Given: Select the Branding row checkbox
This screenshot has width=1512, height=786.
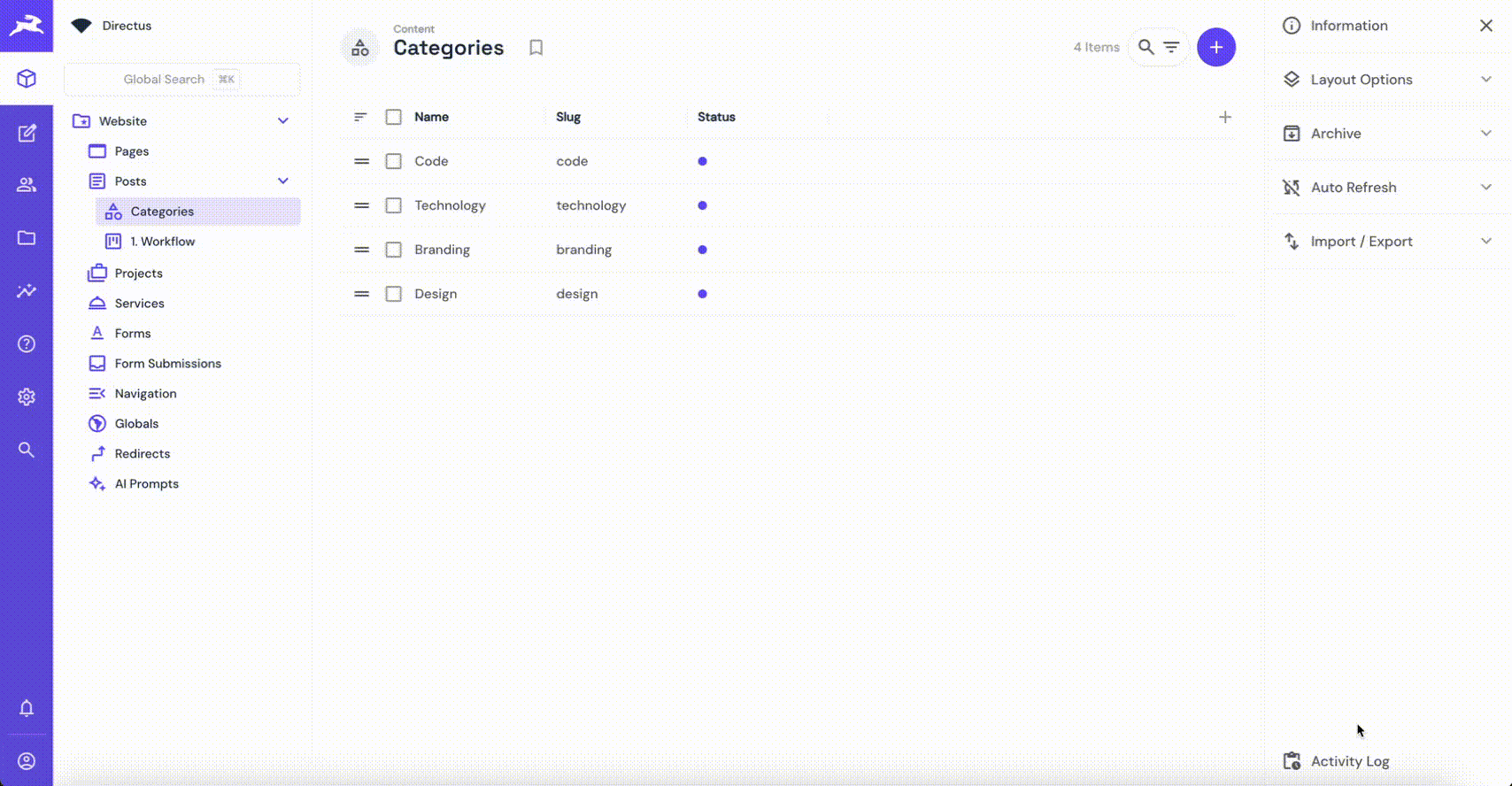Looking at the screenshot, I should pyautogui.click(x=394, y=250).
